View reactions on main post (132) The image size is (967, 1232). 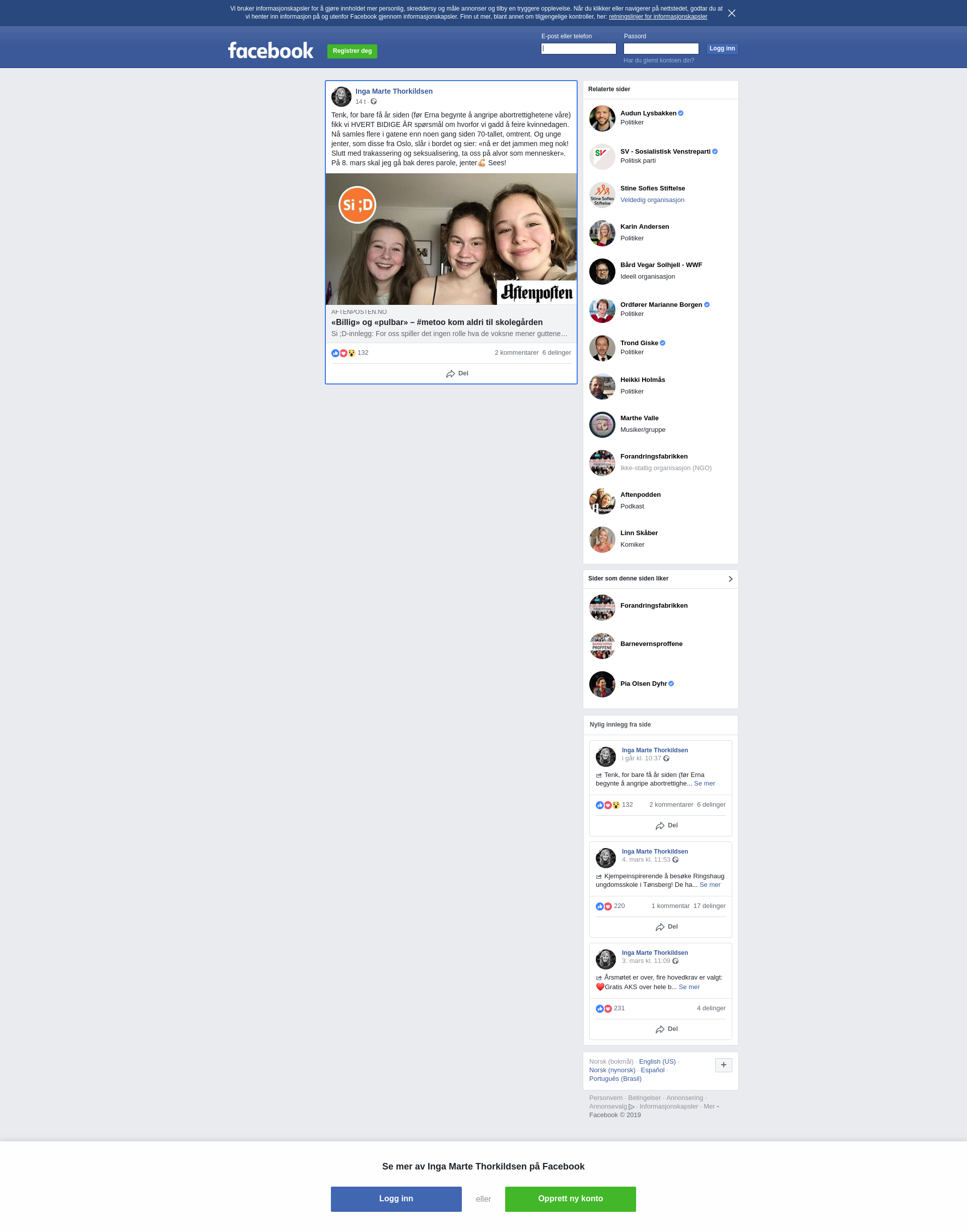[350, 353]
